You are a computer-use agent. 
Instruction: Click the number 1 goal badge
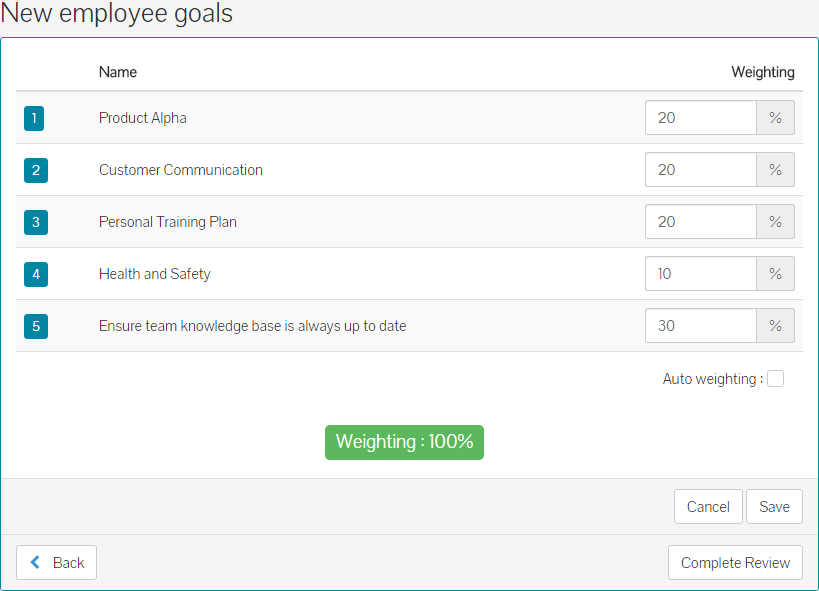click(x=35, y=118)
